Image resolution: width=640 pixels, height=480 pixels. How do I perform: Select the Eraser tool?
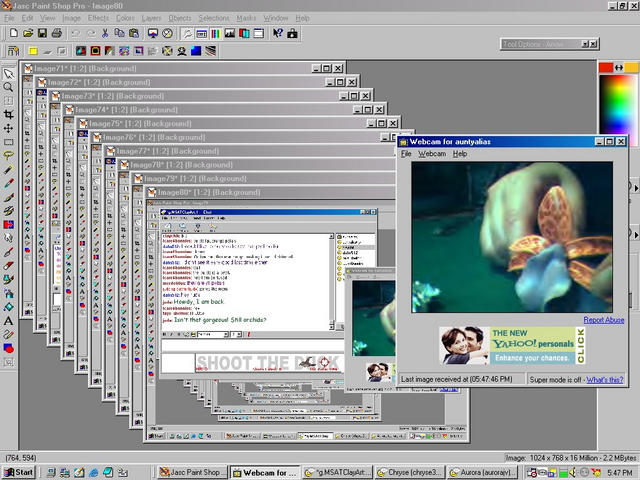tap(8, 266)
